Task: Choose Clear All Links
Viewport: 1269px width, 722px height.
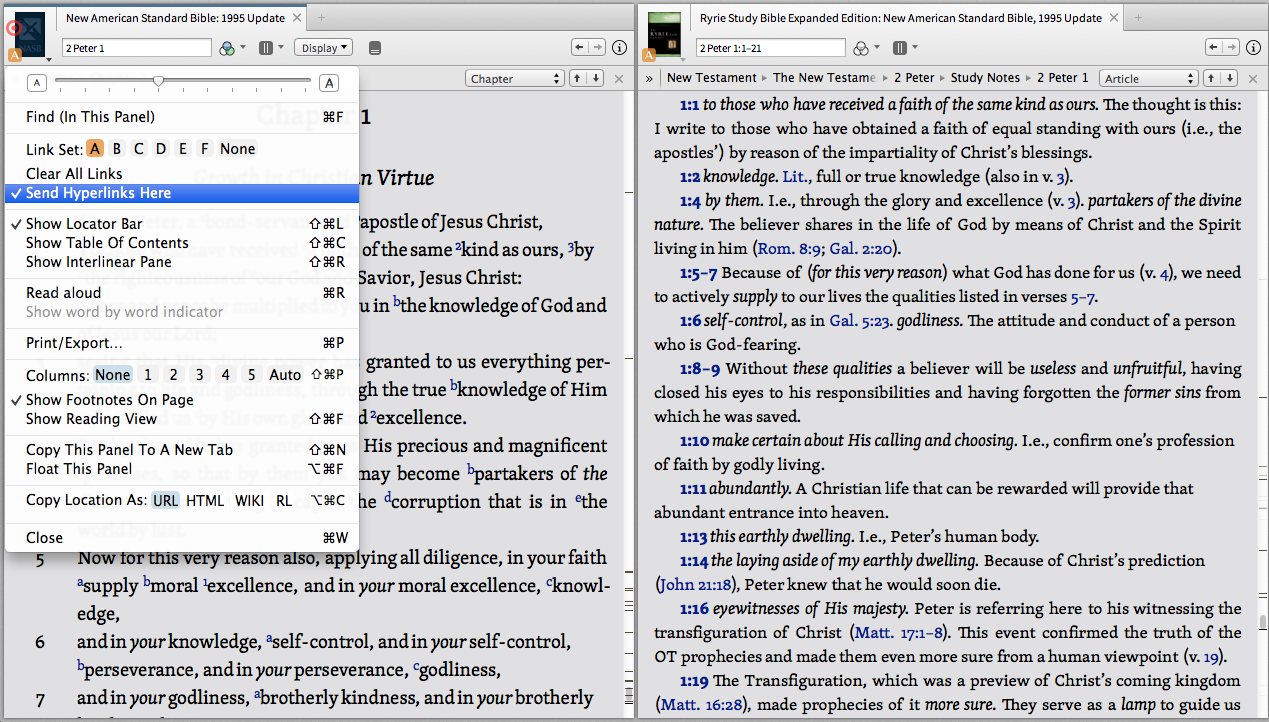Action: (181, 174)
